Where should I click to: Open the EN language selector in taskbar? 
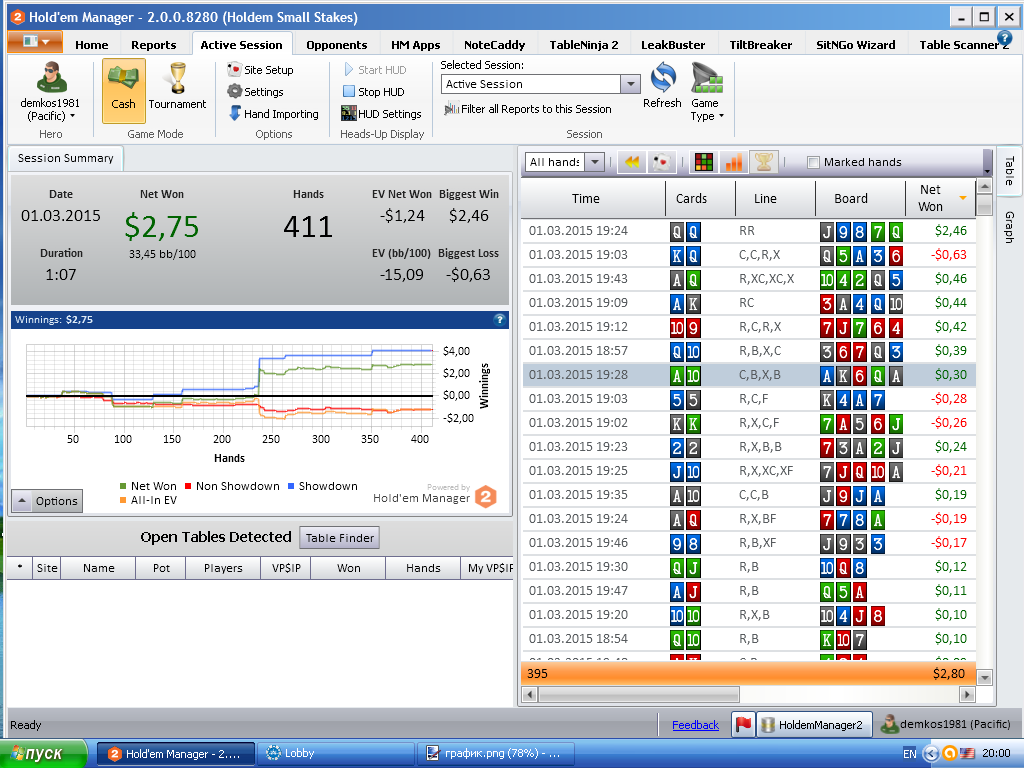click(910, 754)
